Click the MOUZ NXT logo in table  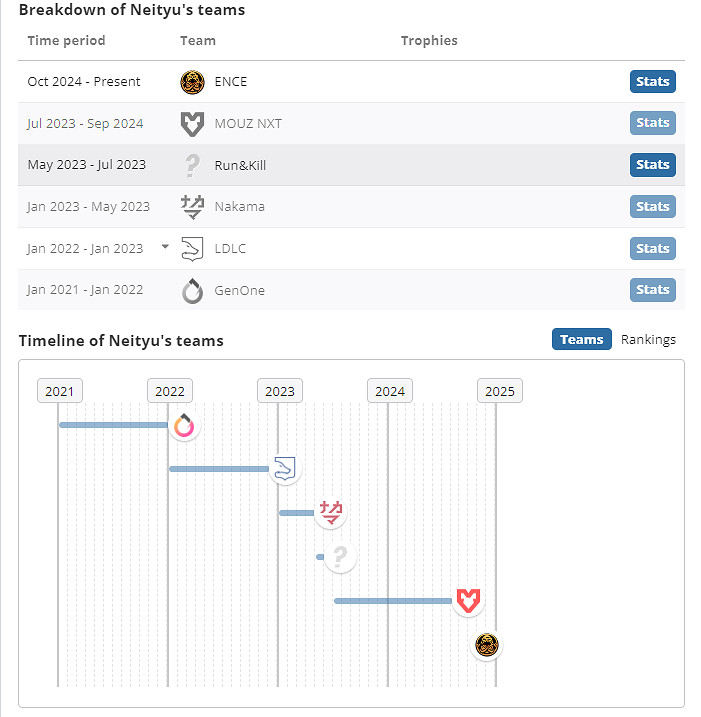pos(192,124)
